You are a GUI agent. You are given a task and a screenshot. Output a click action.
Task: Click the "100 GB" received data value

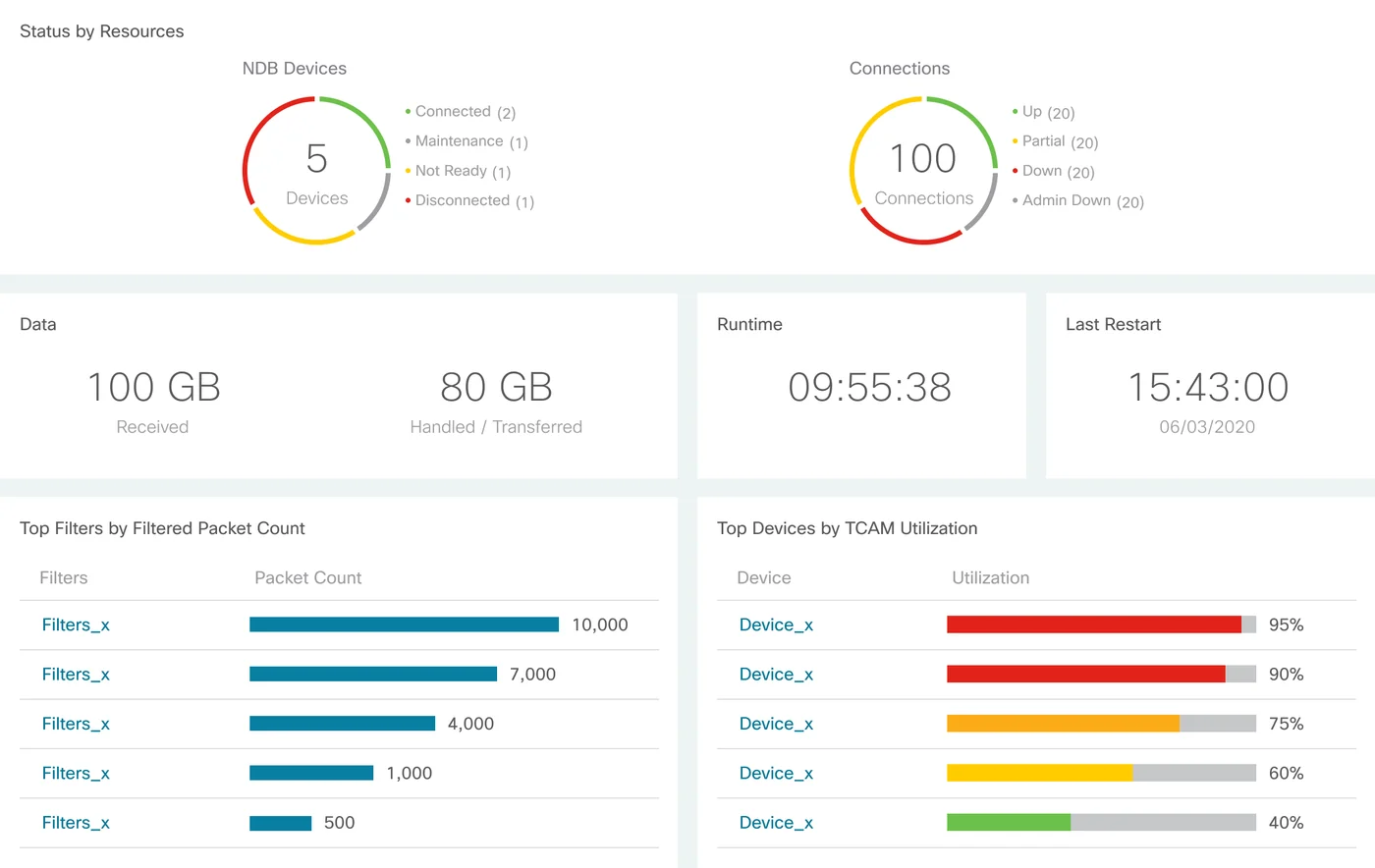tap(153, 387)
